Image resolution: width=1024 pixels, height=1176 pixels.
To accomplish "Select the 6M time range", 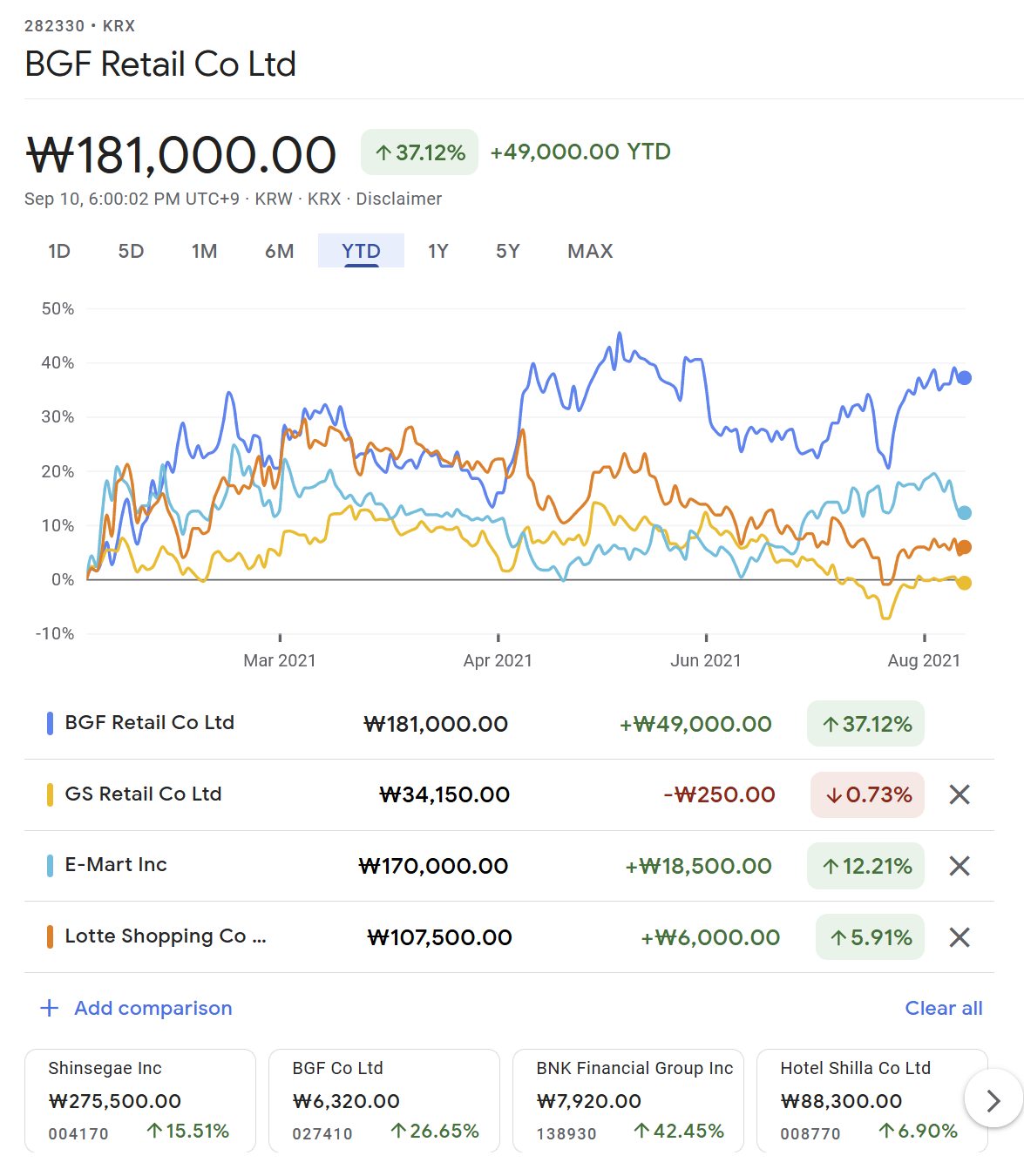I will 279,251.
